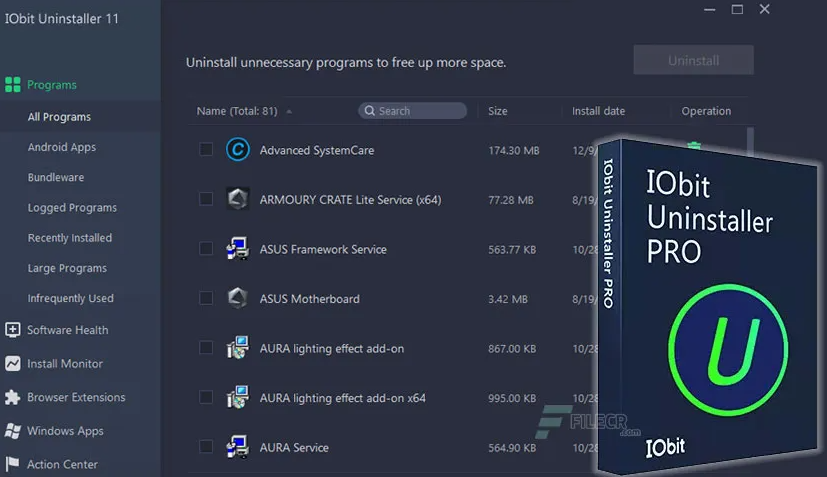Open the Large Programs category
The image size is (827, 477).
point(67,268)
